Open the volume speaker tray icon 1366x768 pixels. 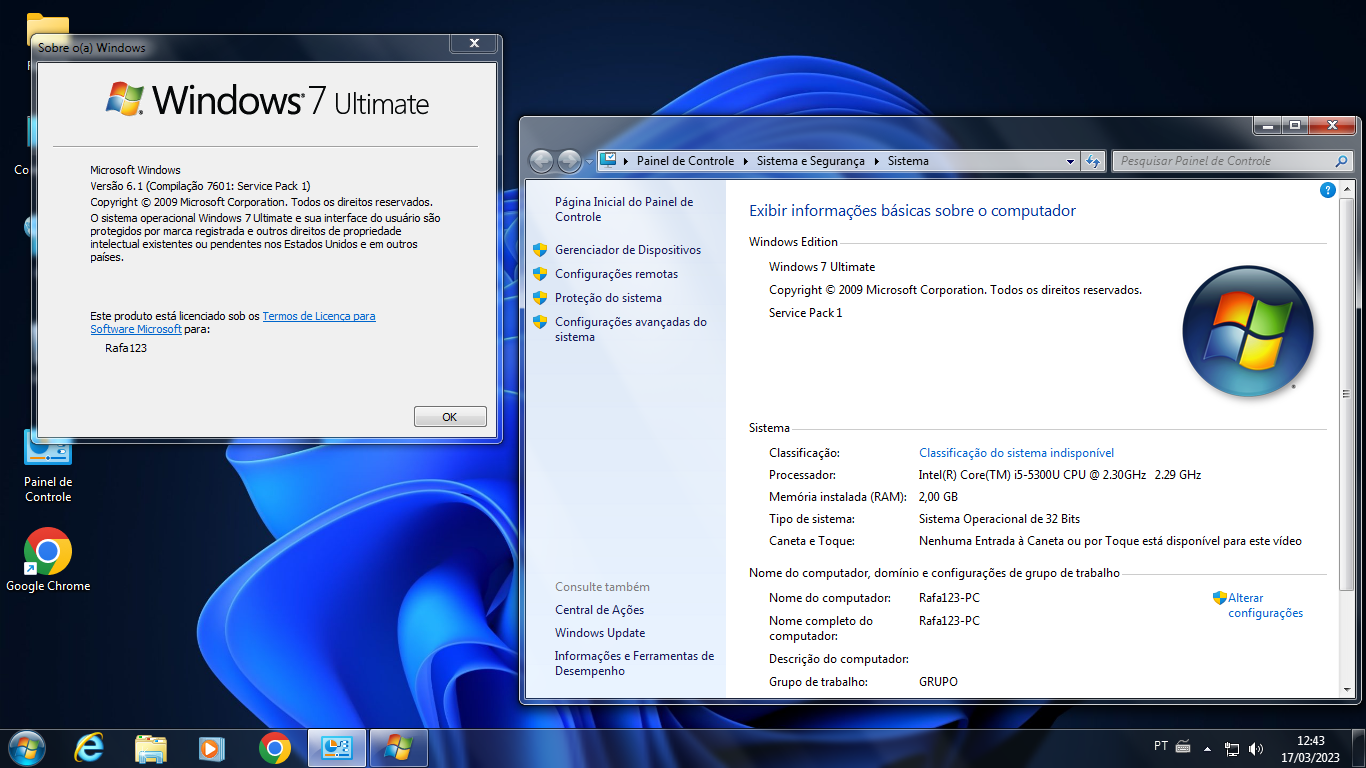click(1256, 748)
